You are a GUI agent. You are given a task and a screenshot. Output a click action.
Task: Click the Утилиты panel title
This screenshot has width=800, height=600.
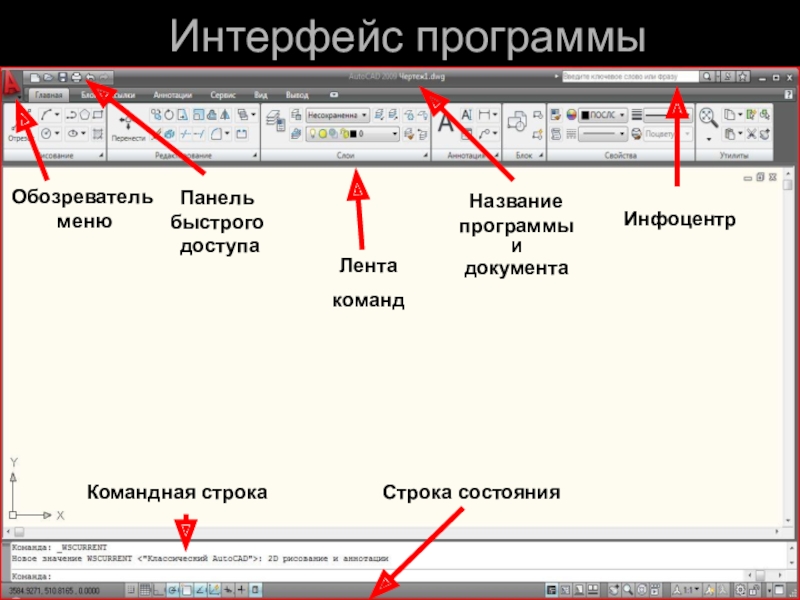point(734,155)
